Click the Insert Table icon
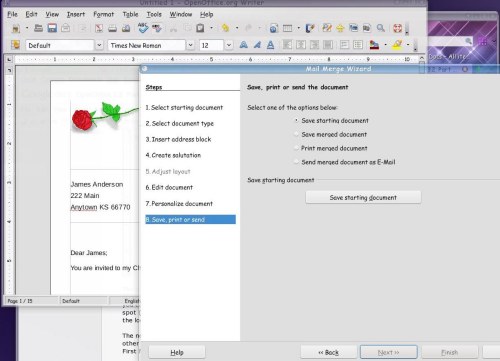The height and width of the screenshot is (361, 500). (x=287, y=28)
